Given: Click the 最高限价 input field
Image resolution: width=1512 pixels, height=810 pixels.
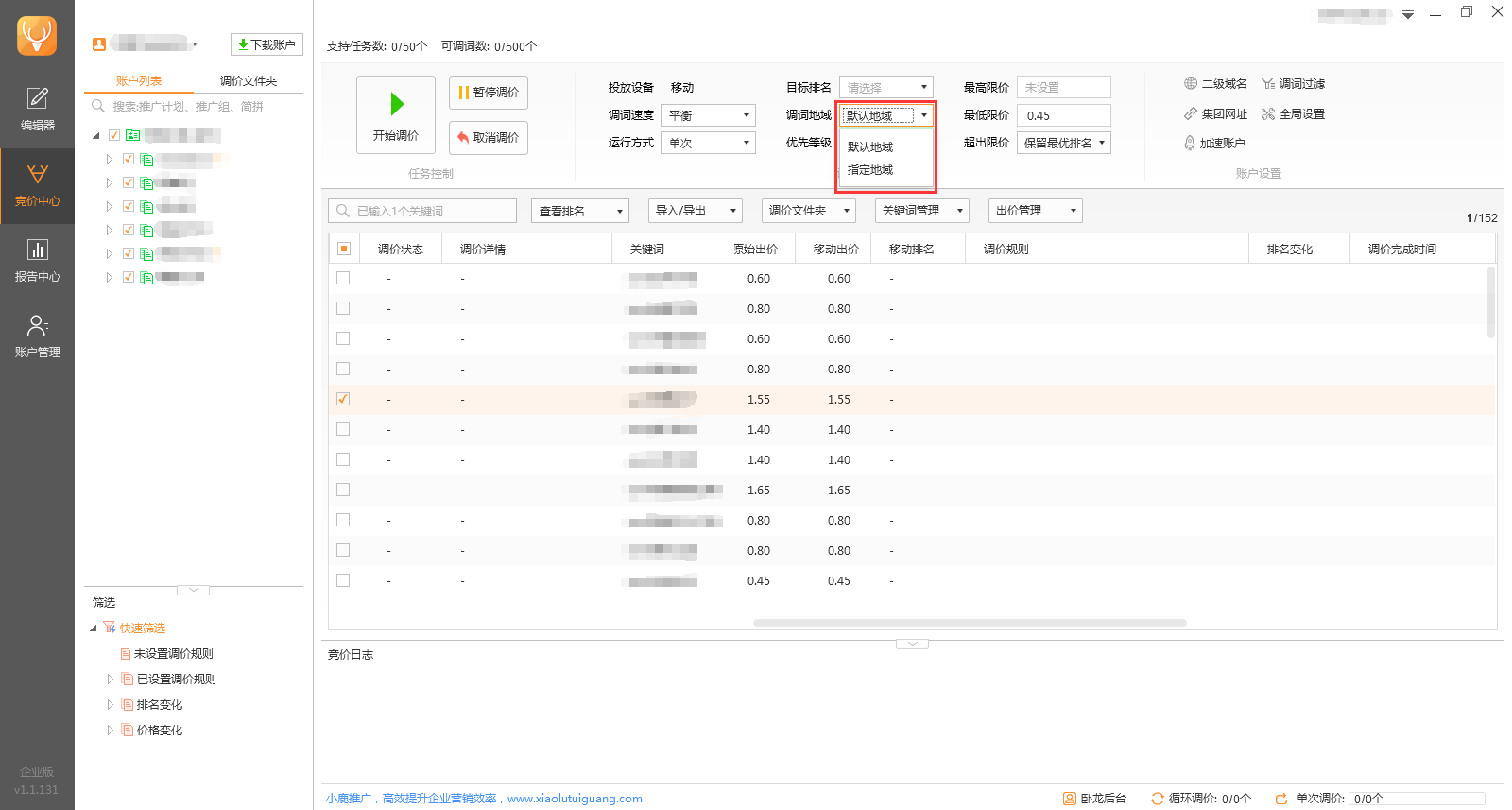Looking at the screenshot, I should tap(1064, 87).
